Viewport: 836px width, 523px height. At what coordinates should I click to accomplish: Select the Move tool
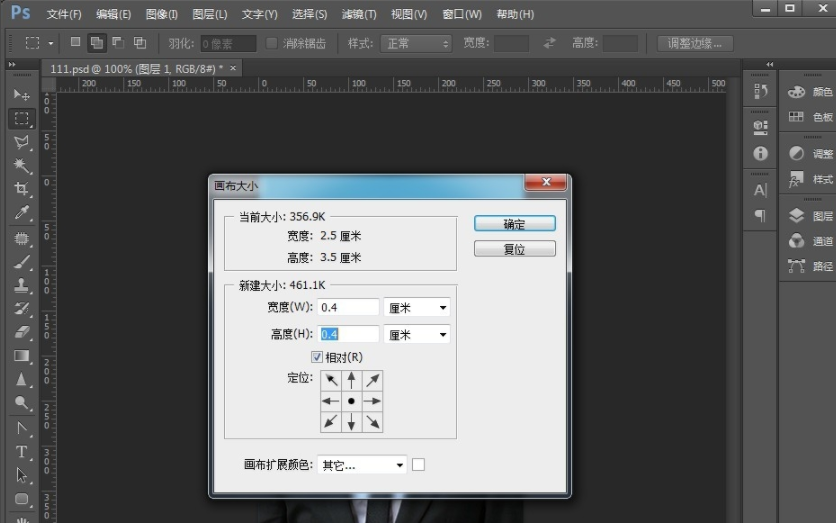[21, 94]
